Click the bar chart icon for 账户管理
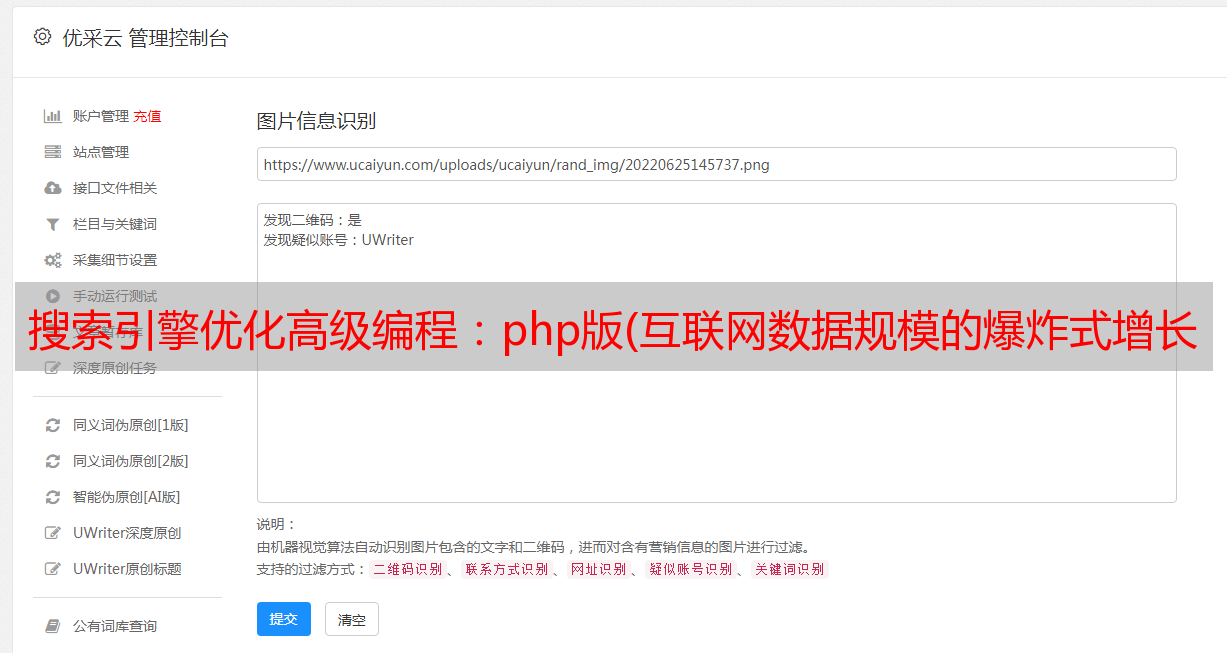 click(x=53, y=116)
